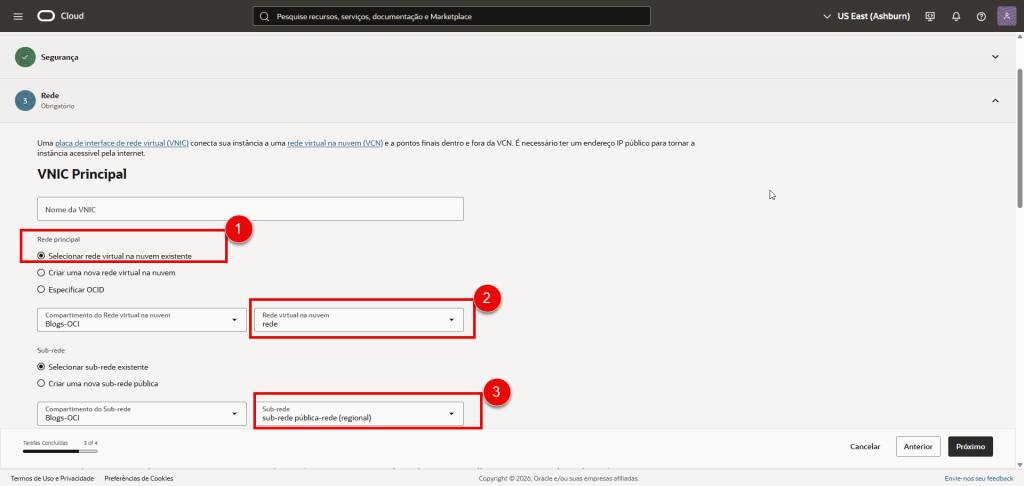The image size is (1024, 486).
Task: Click into the 'Nome da VNIC' field
Action: (250, 209)
